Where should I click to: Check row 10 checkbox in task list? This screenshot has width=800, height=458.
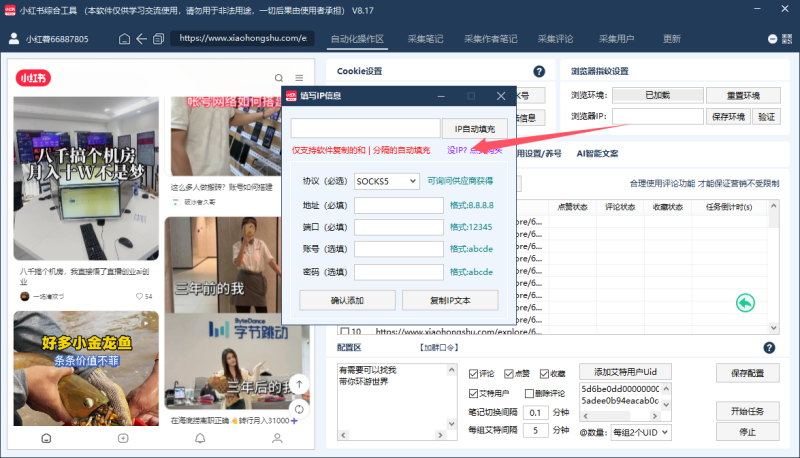pyautogui.click(x=345, y=332)
